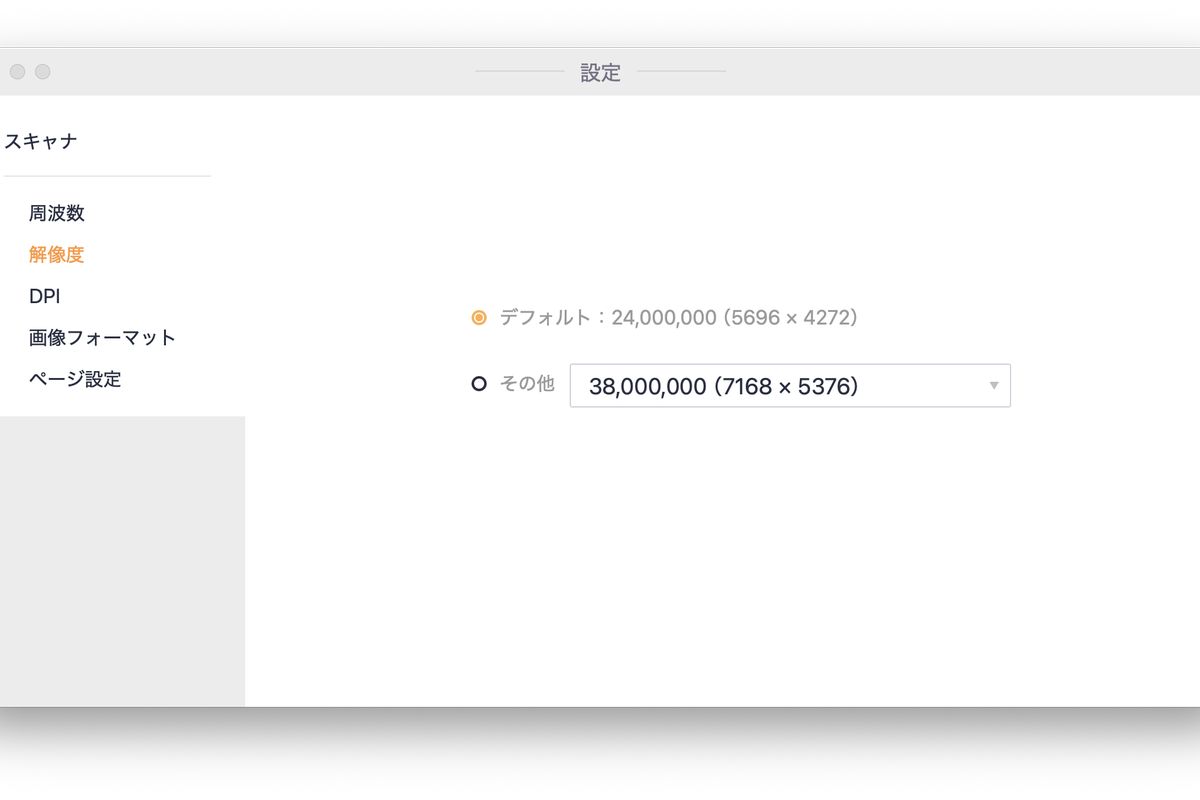
Task: Click the スキャナ section header
Action: tap(41, 141)
